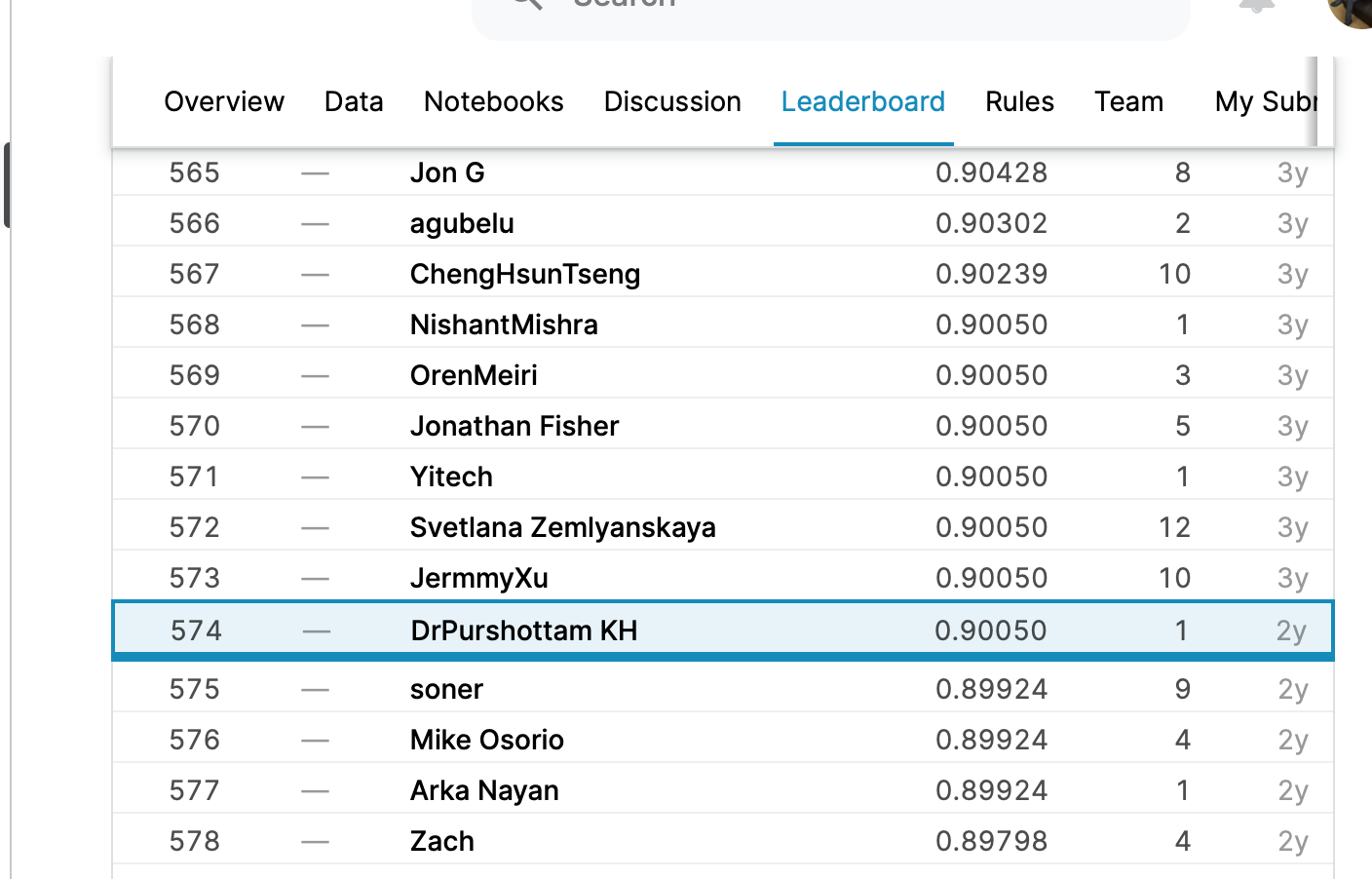Open Mike Osorio's profile
The width and height of the screenshot is (1372, 879).
point(486,740)
